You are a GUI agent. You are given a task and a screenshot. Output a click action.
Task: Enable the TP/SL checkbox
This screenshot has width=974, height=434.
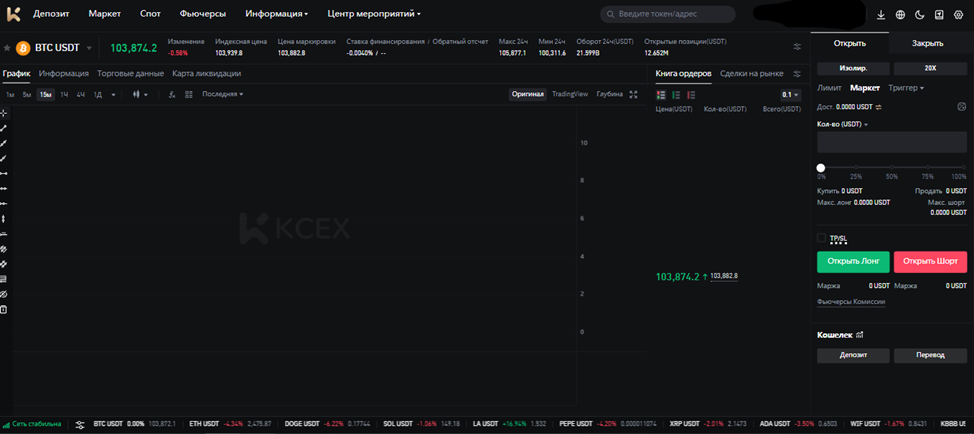point(821,238)
